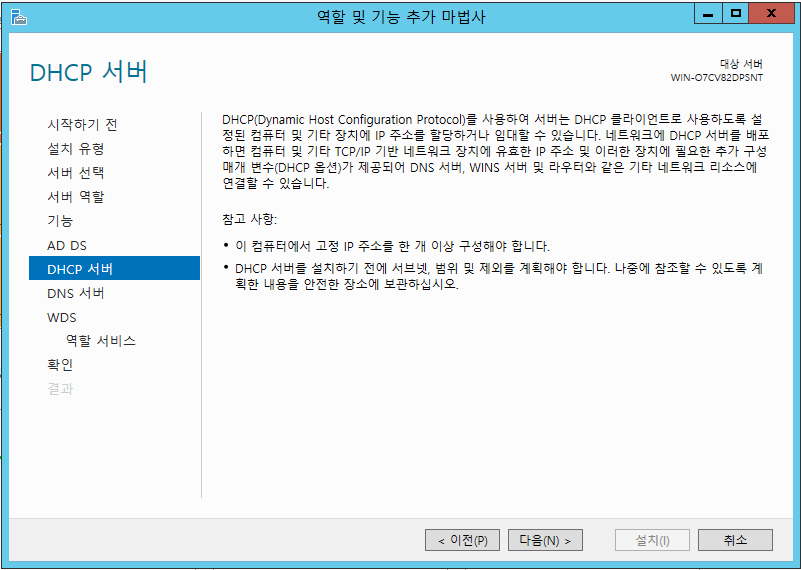Select the highlighted DHCP 서버 sidebar item
801x570 pixels.
point(80,269)
